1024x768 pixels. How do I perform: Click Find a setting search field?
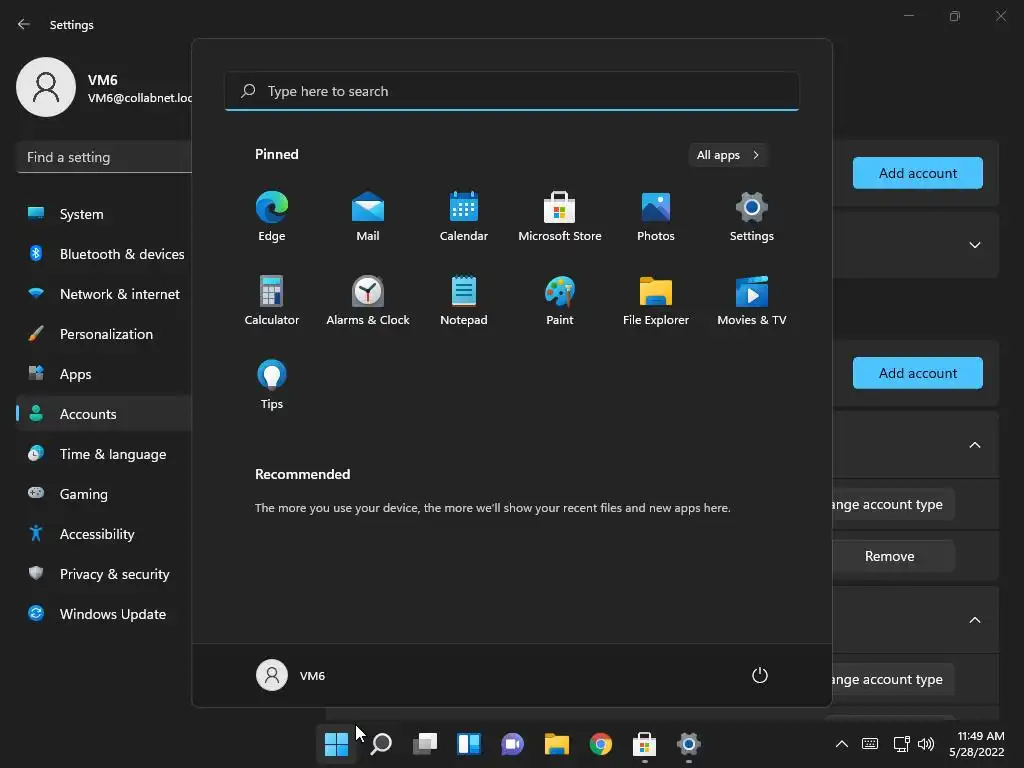[x=104, y=157]
